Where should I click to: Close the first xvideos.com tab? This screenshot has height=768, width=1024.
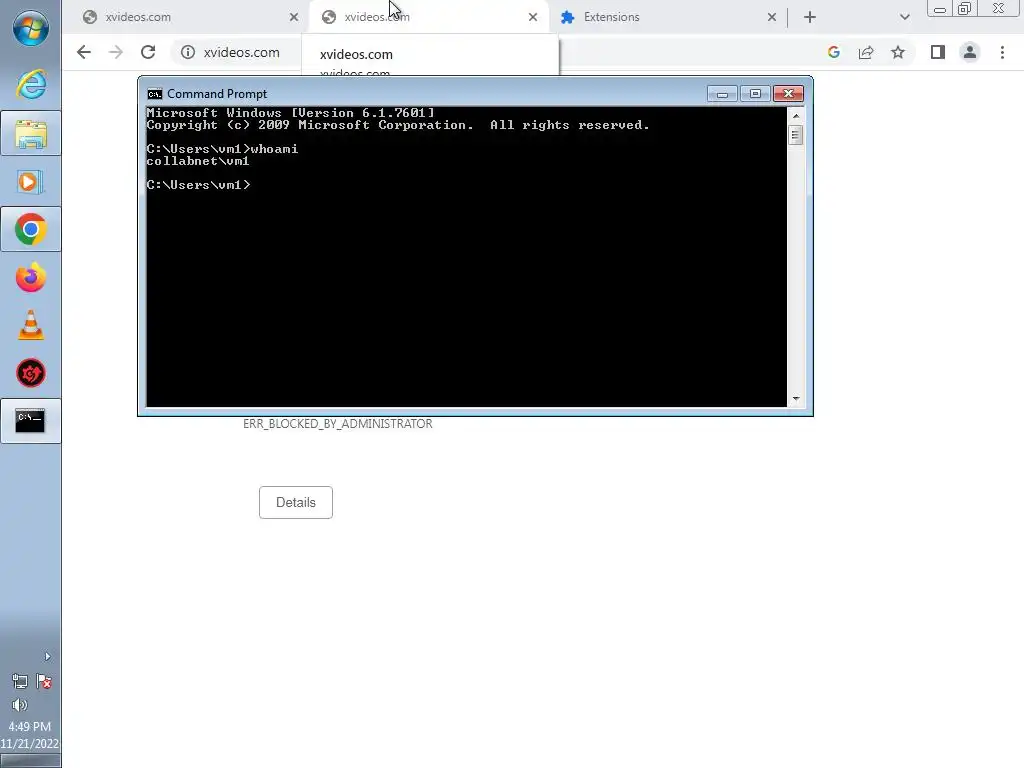[x=294, y=17]
